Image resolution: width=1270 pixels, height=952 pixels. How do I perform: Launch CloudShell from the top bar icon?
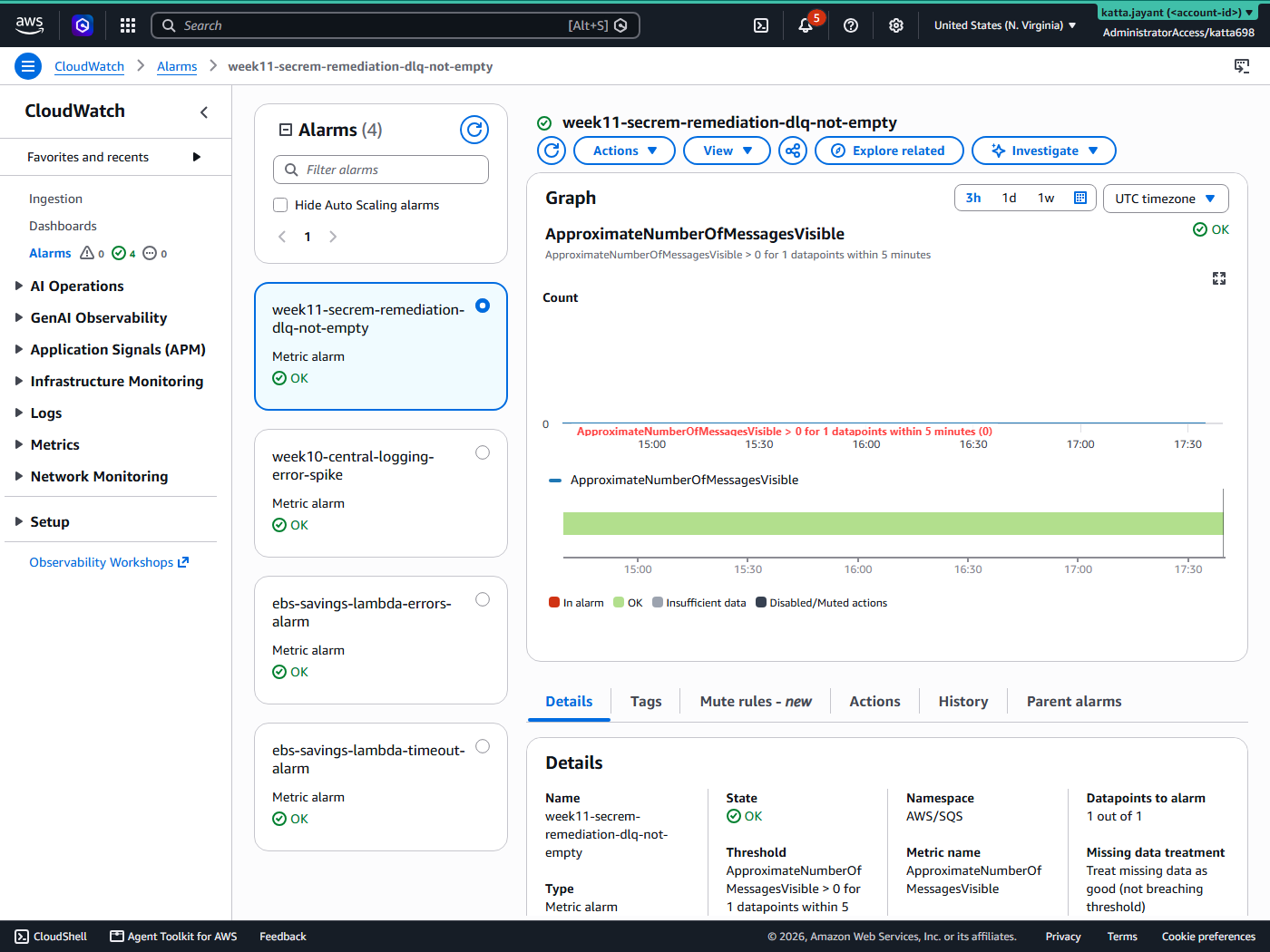tap(761, 25)
